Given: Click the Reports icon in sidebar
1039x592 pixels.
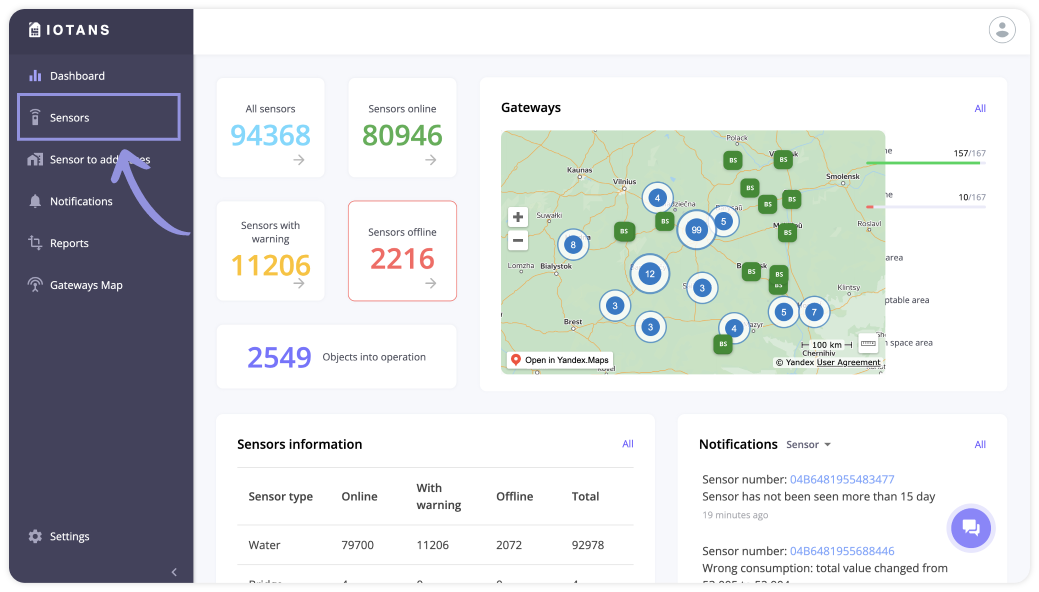Looking at the screenshot, I should (x=35, y=243).
